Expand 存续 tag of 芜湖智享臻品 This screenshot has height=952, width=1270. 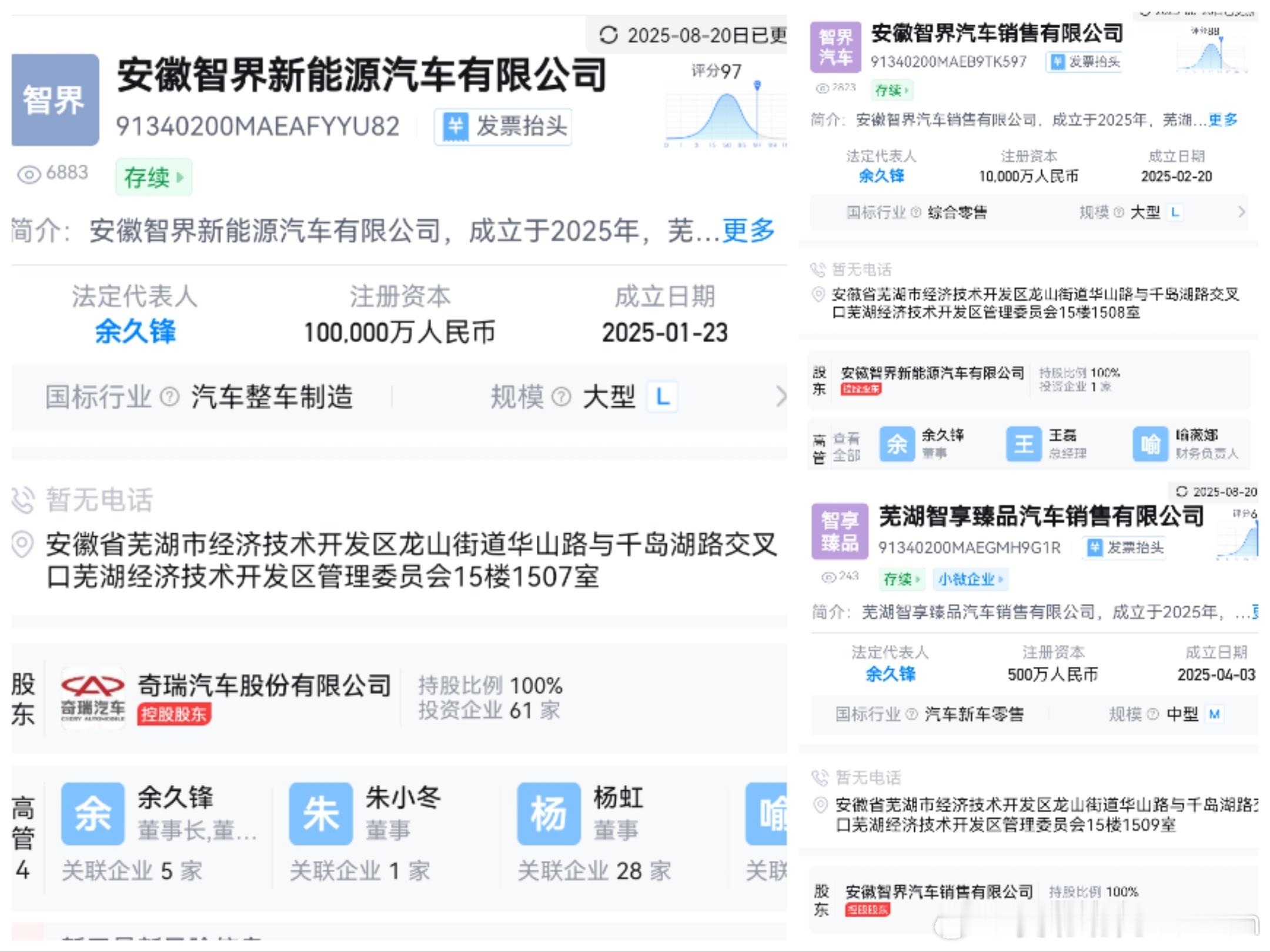[902, 579]
